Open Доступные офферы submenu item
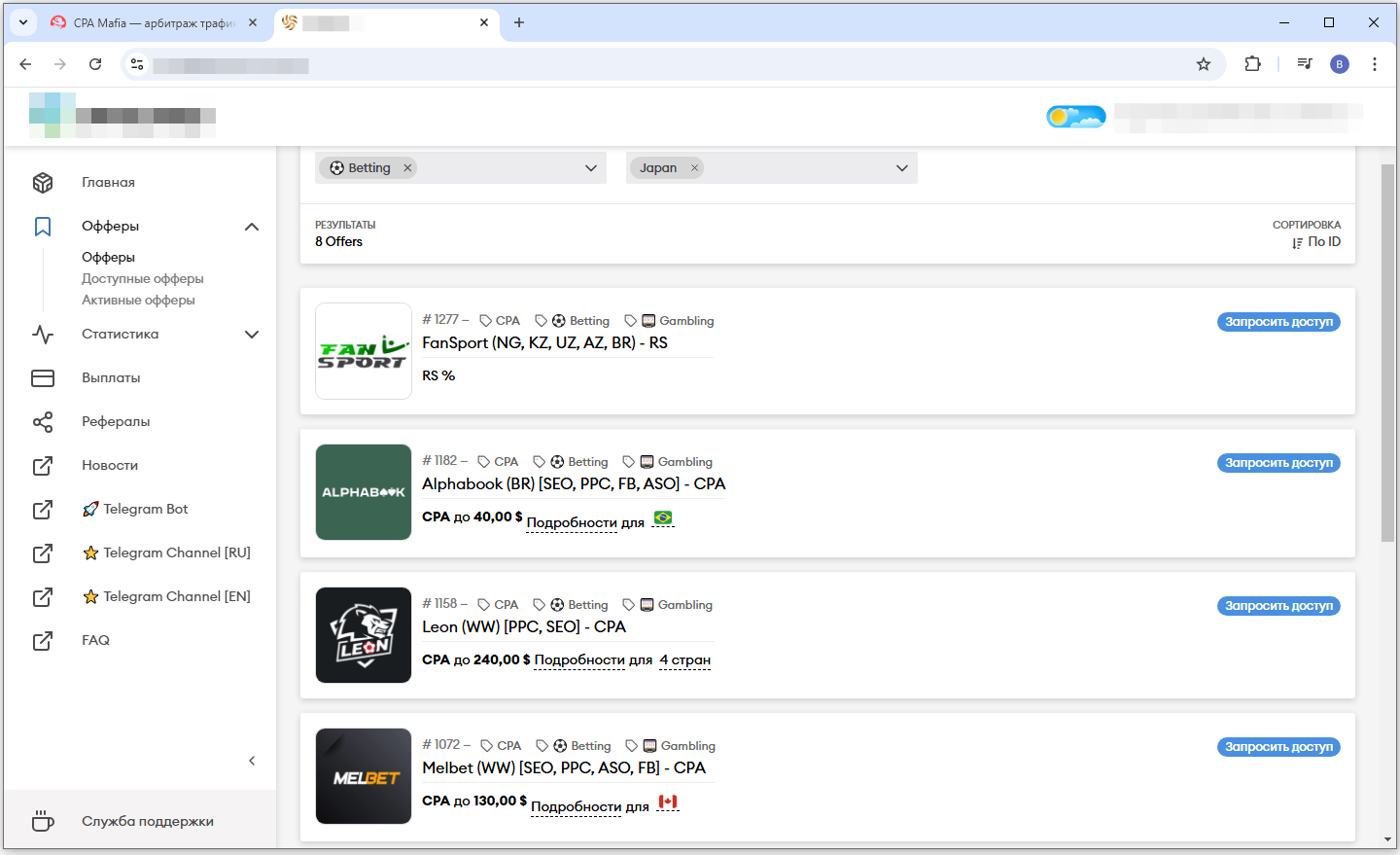The image size is (1400, 855). click(x=143, y=278)
